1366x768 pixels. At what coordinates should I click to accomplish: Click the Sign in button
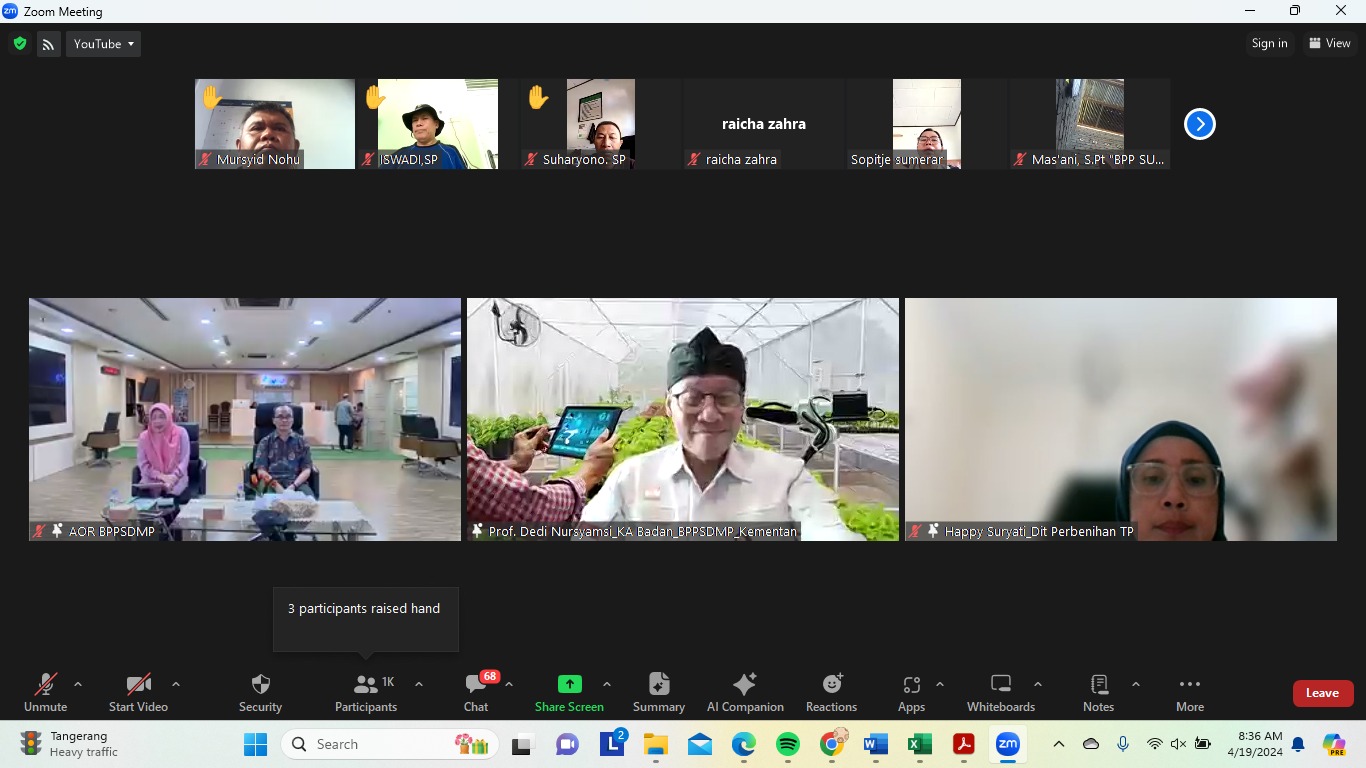[x=1269, y=43]
